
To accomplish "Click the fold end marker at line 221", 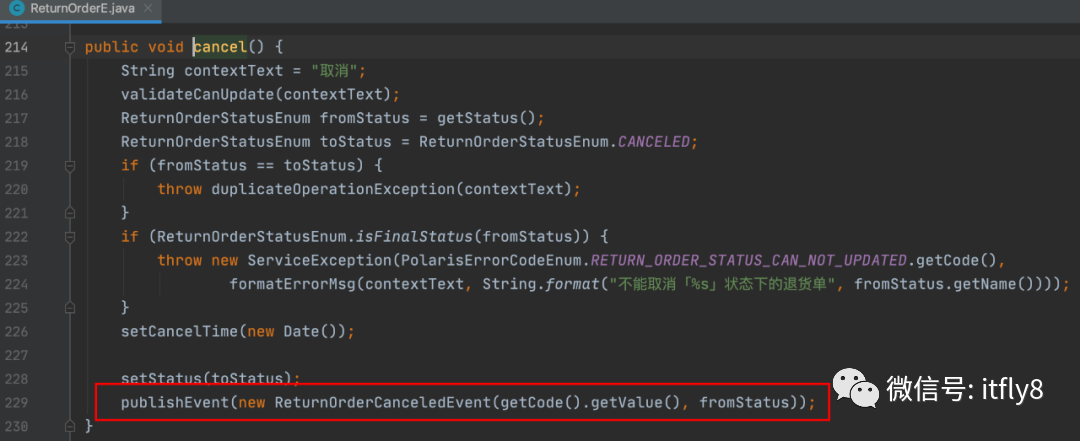I will [x=70, y=212].
